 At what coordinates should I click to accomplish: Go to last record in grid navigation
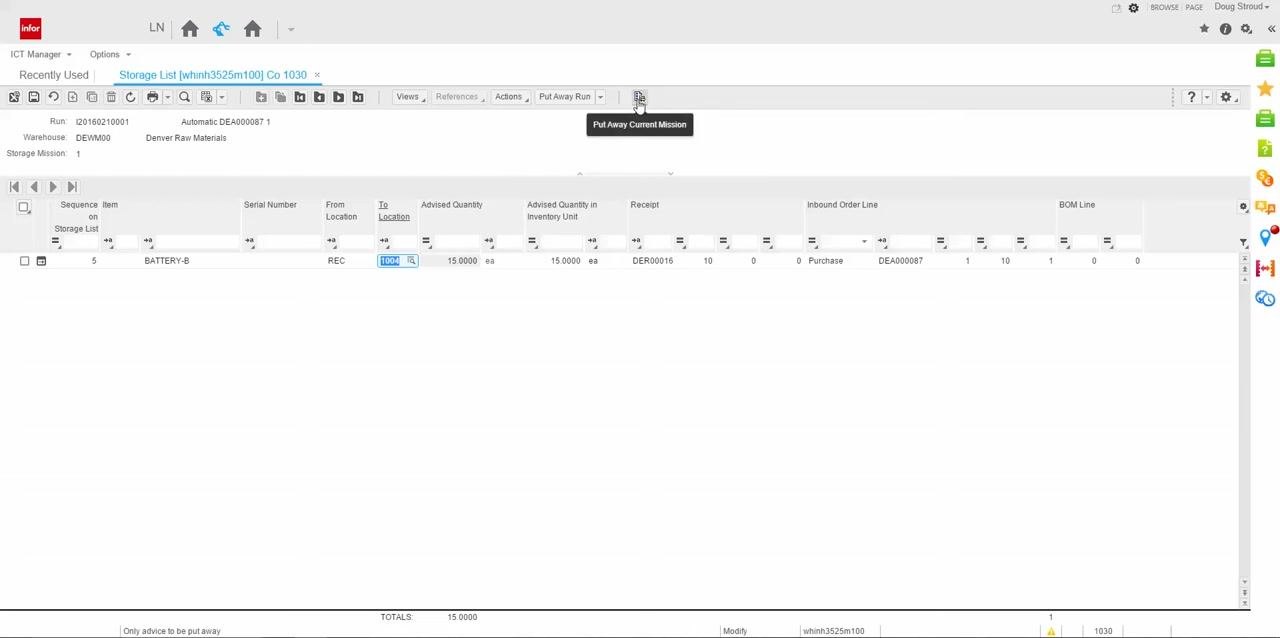(x=71, y=187)
